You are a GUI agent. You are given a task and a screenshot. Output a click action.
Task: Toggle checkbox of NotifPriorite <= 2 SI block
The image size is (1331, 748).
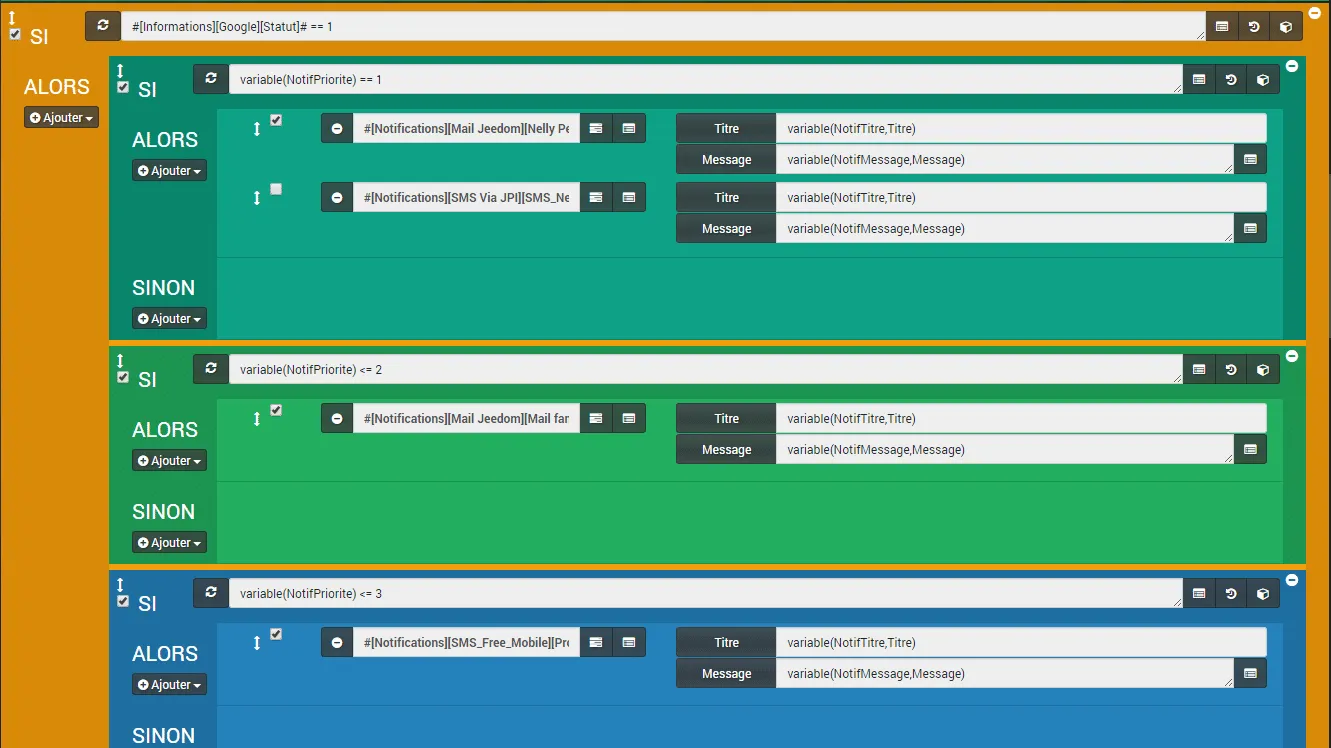tap(123, 377)
